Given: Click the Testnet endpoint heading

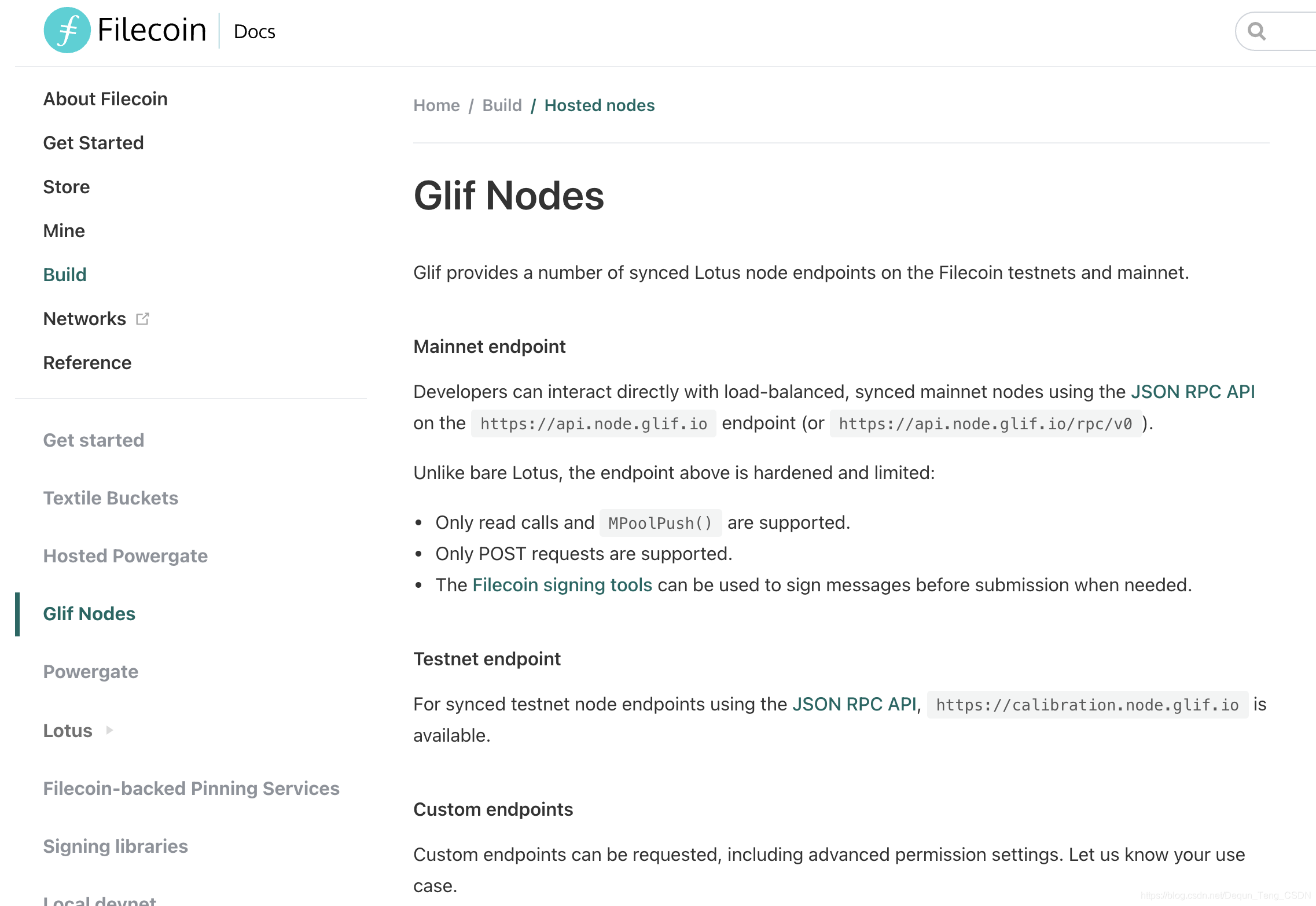Looking at the screenshot, I should tap(487, 659).
